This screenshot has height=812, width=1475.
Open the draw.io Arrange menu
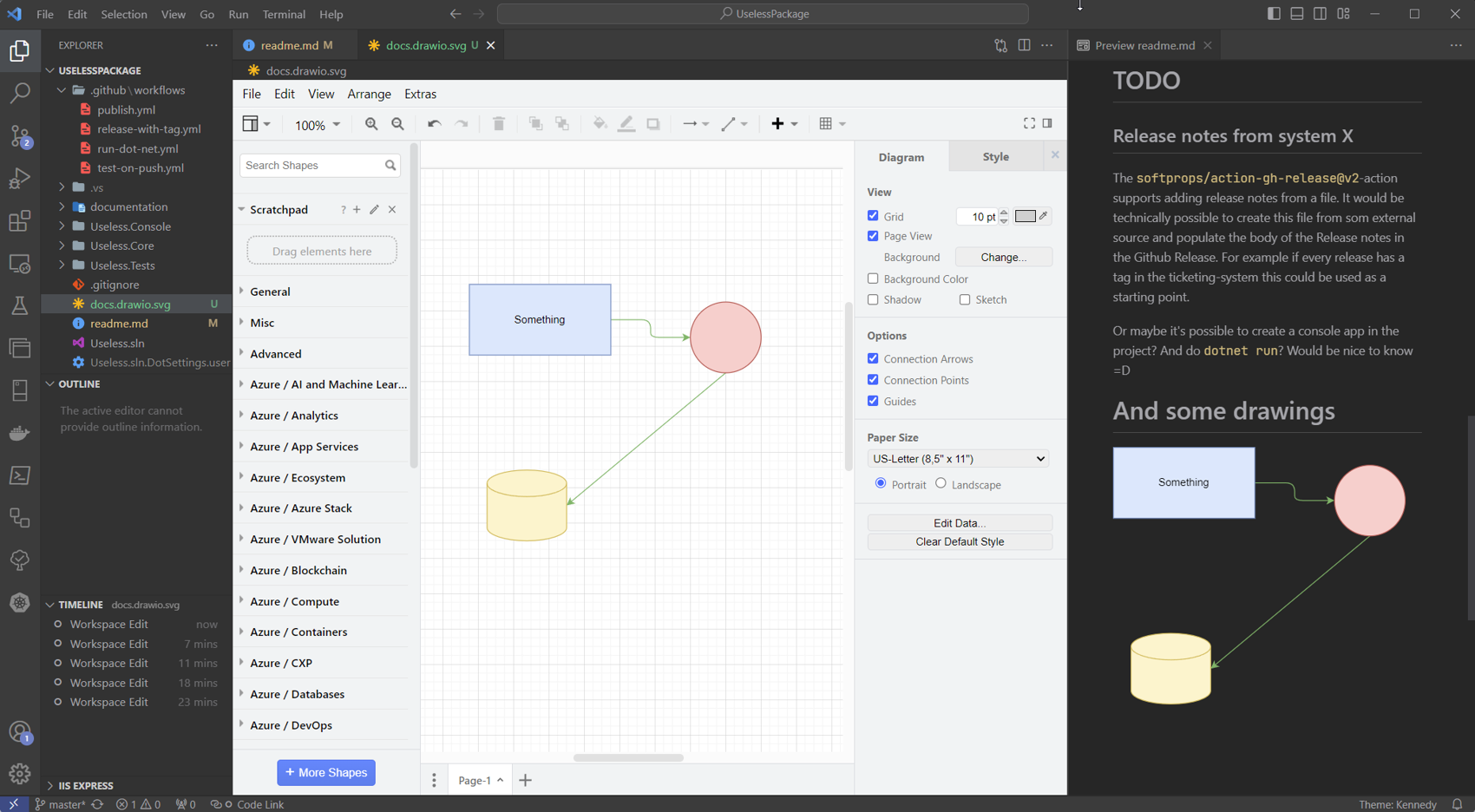(x=369, y=94)
